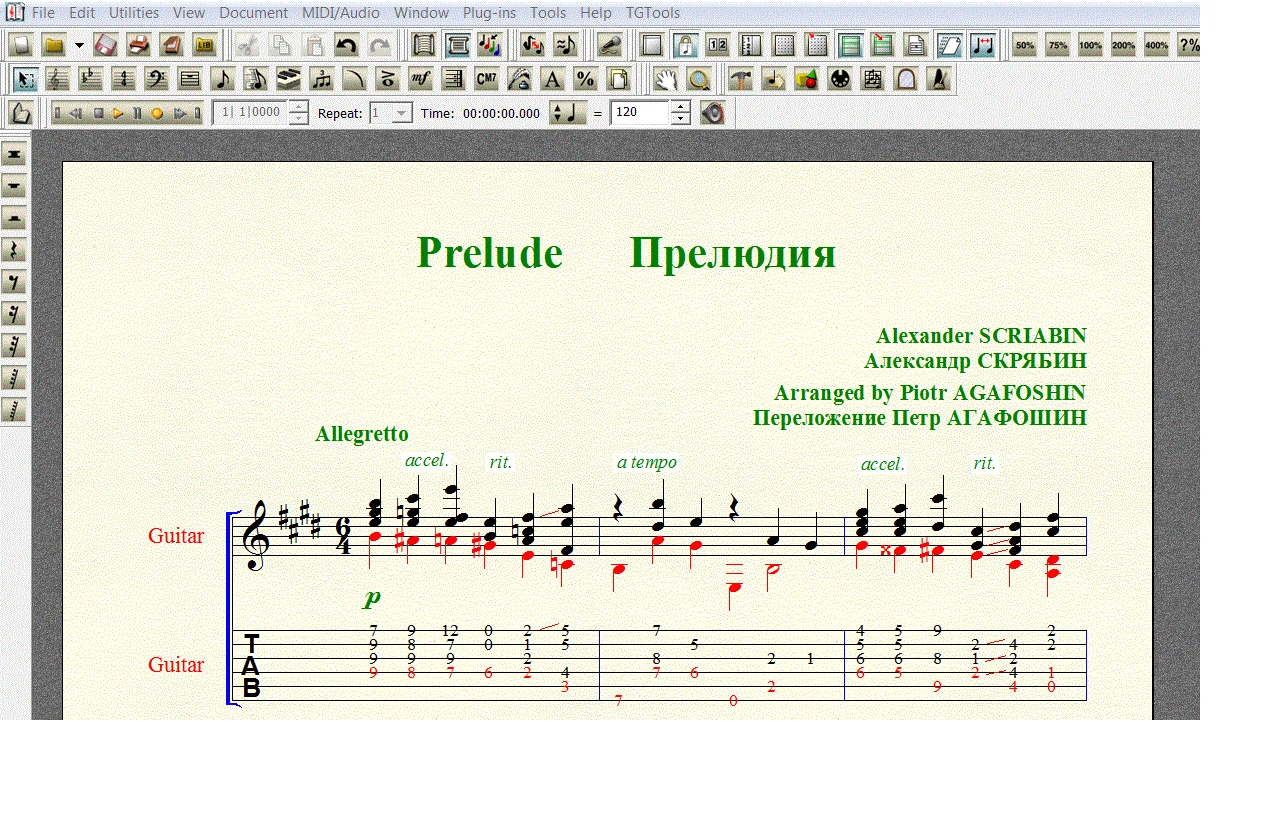Pick the eighth rest in the palette
This screenshot has height=817, width=1274.
[15, 283]
